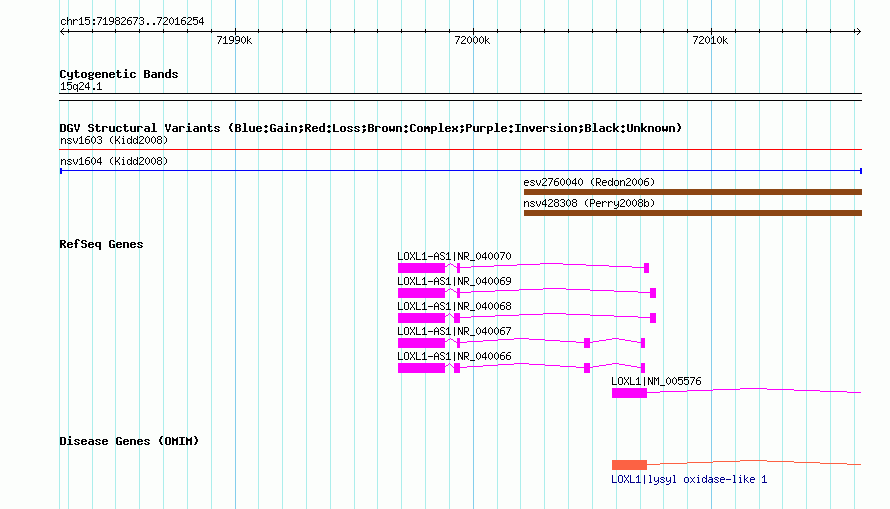This screenshot has height=509, width=890.
Task: Open LOXL1|NM_005576 RefSeq gene label
Action: [x=656, y=381]
